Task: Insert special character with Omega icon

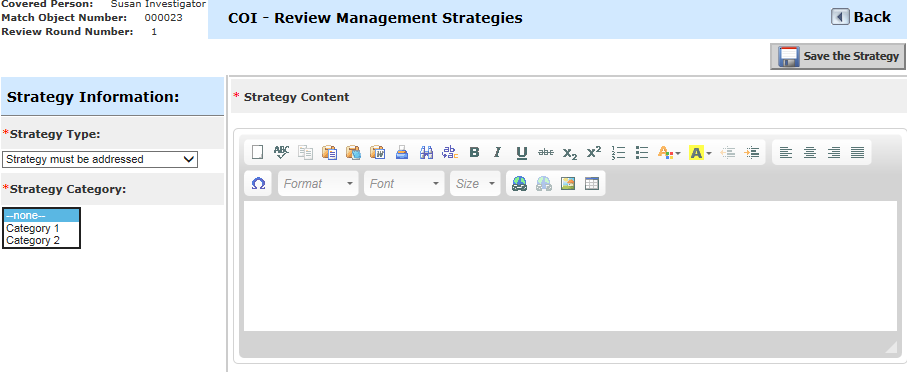Action: click(259, 183)
